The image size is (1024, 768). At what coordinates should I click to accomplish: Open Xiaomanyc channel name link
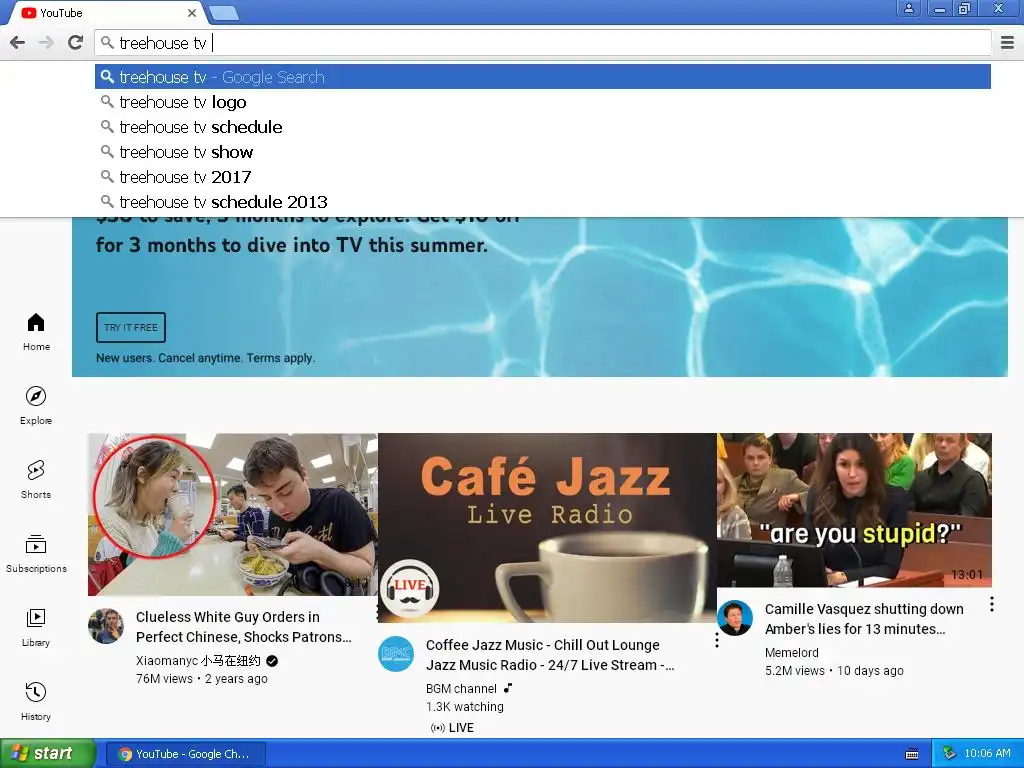click(199, 660)
